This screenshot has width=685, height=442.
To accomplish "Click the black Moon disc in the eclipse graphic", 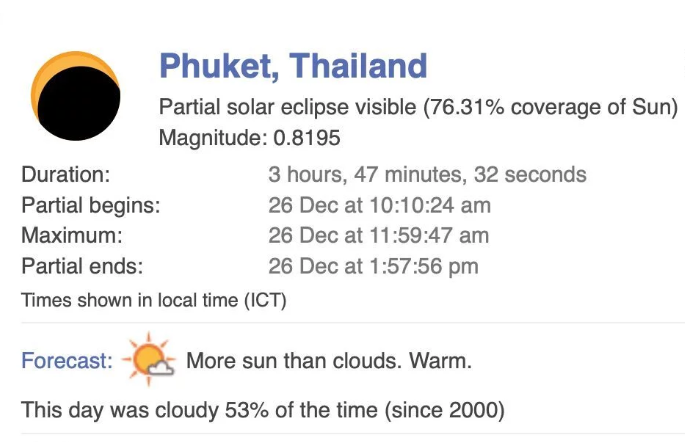I will coord(80,102).
